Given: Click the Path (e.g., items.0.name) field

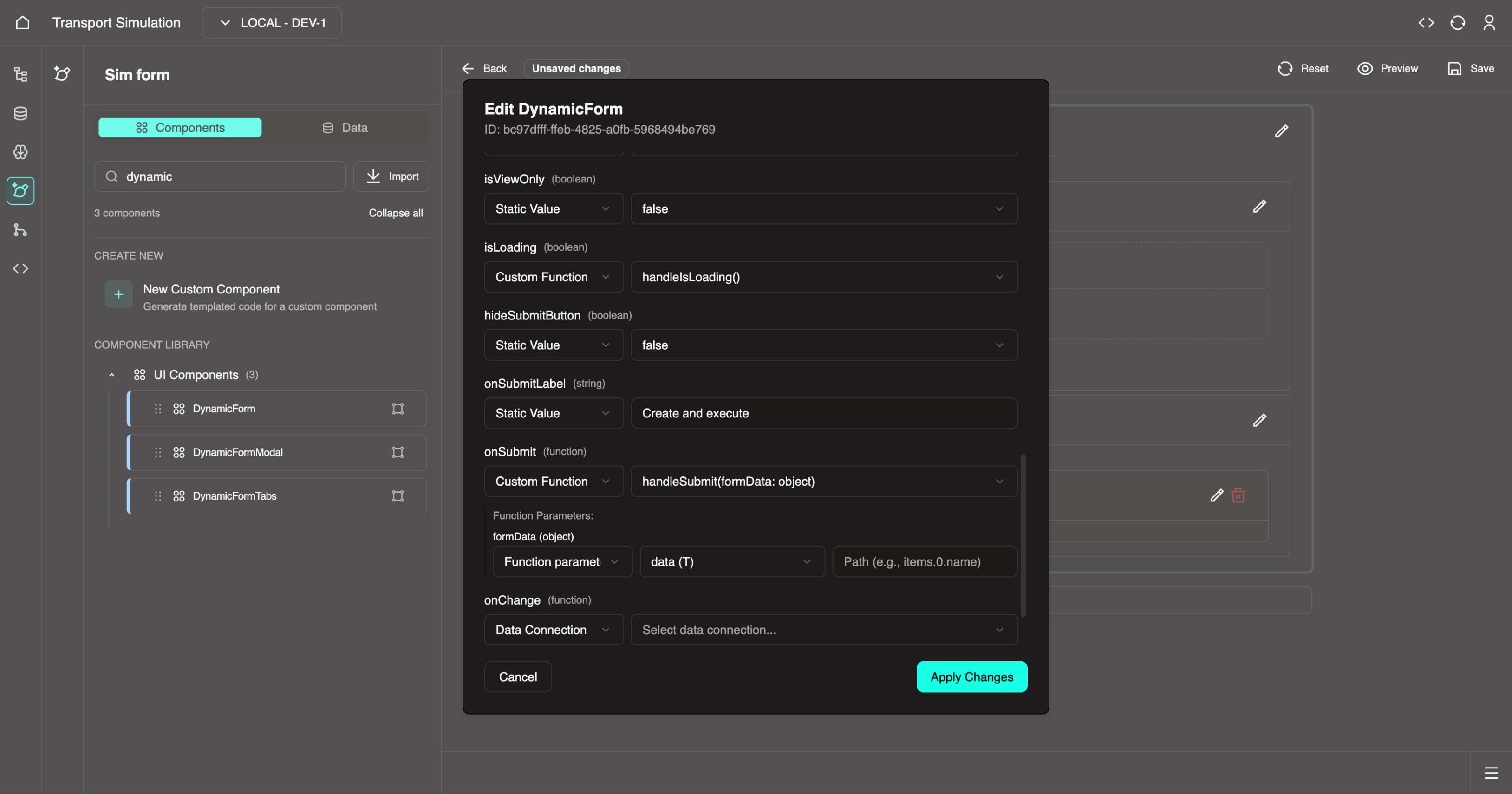Looking at the screenshot, I should [925, 562].
